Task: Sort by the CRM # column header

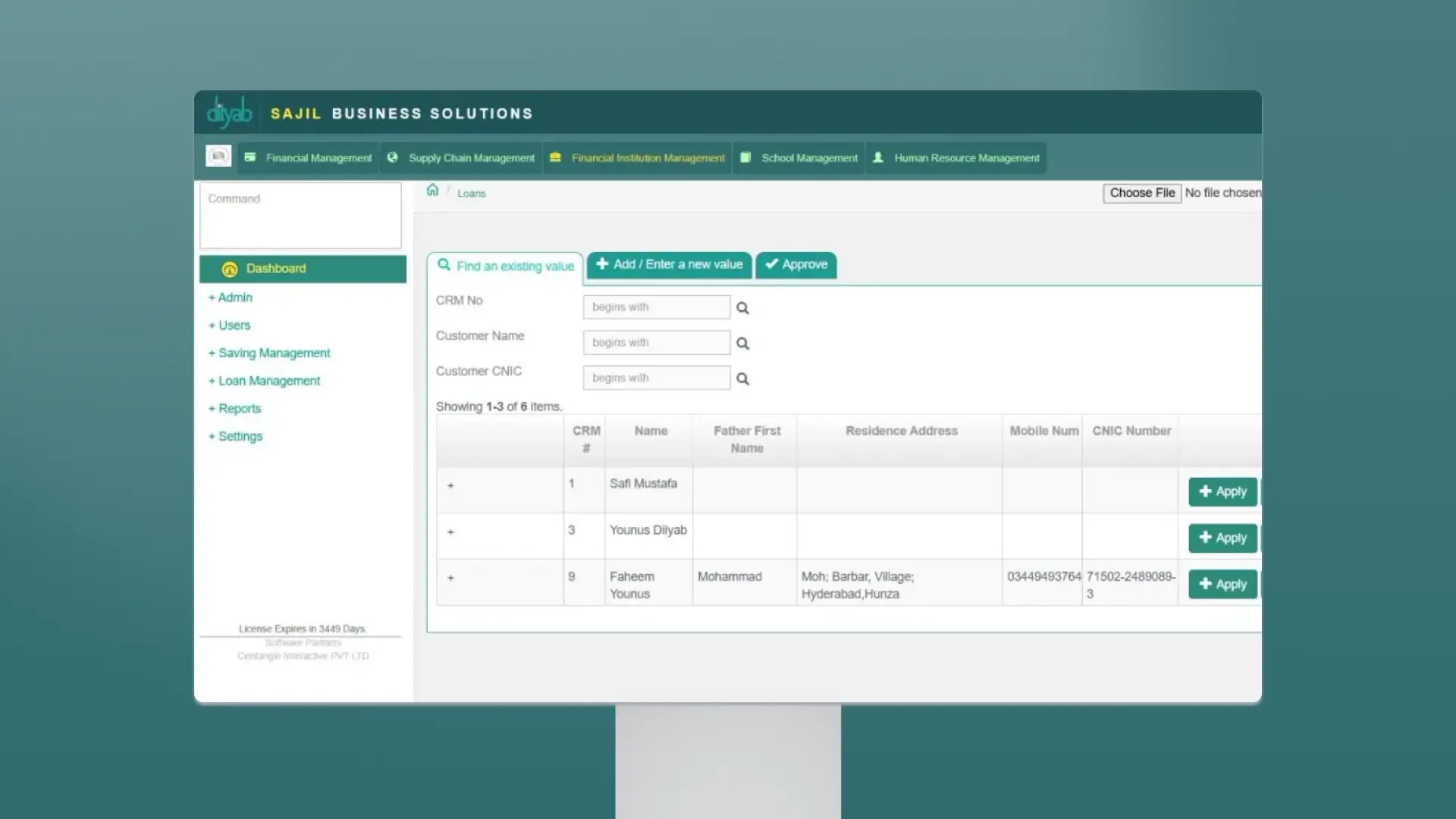Action: pyautogui.click(x=585, y=439)
